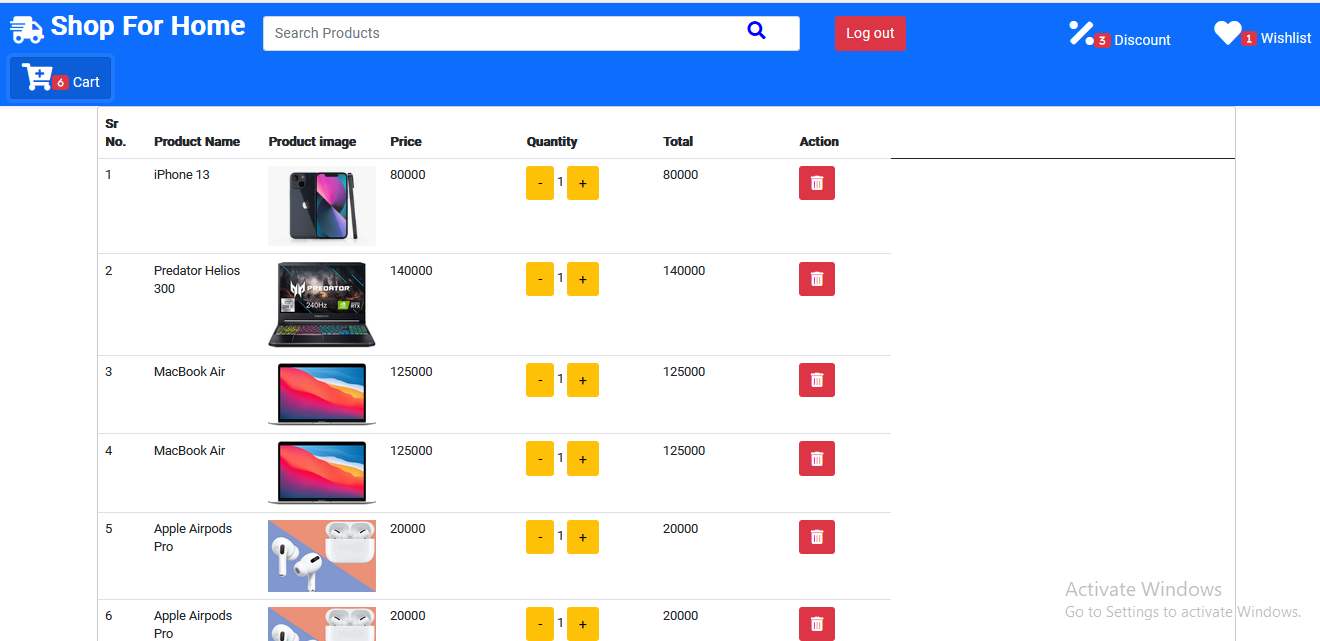Screen dimensions: 1320x641
Task: Remove the first Apple Airpods Pro entry
Action: [x=817, y=536]
